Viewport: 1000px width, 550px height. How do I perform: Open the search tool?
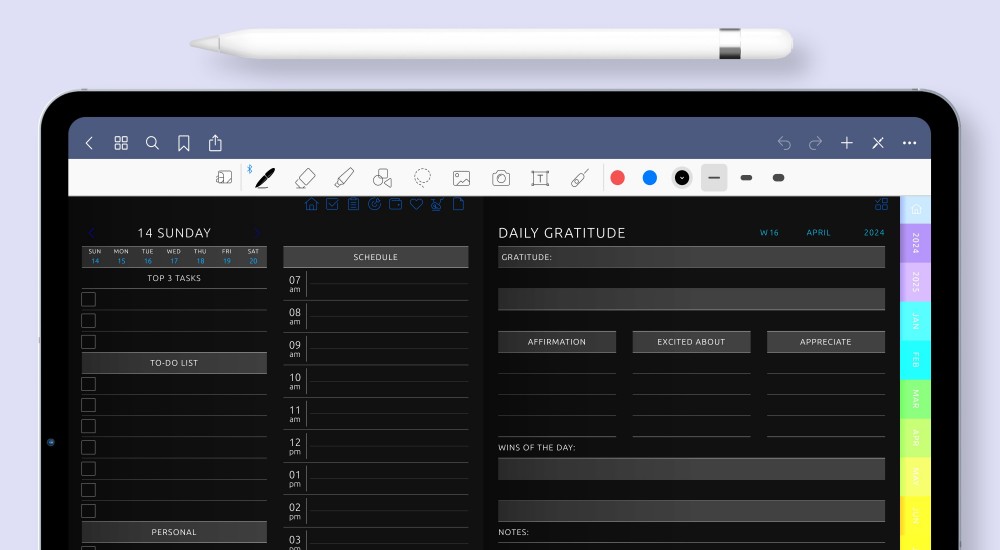pyautogui.click(x=152, y=143)
